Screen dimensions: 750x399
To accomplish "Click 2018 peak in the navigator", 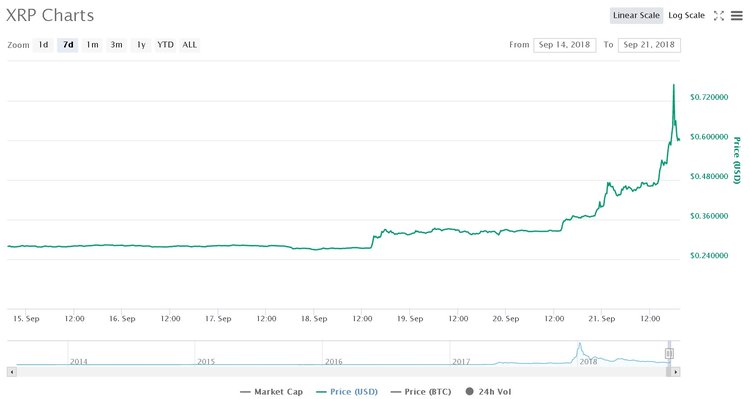I will point(579,344).
